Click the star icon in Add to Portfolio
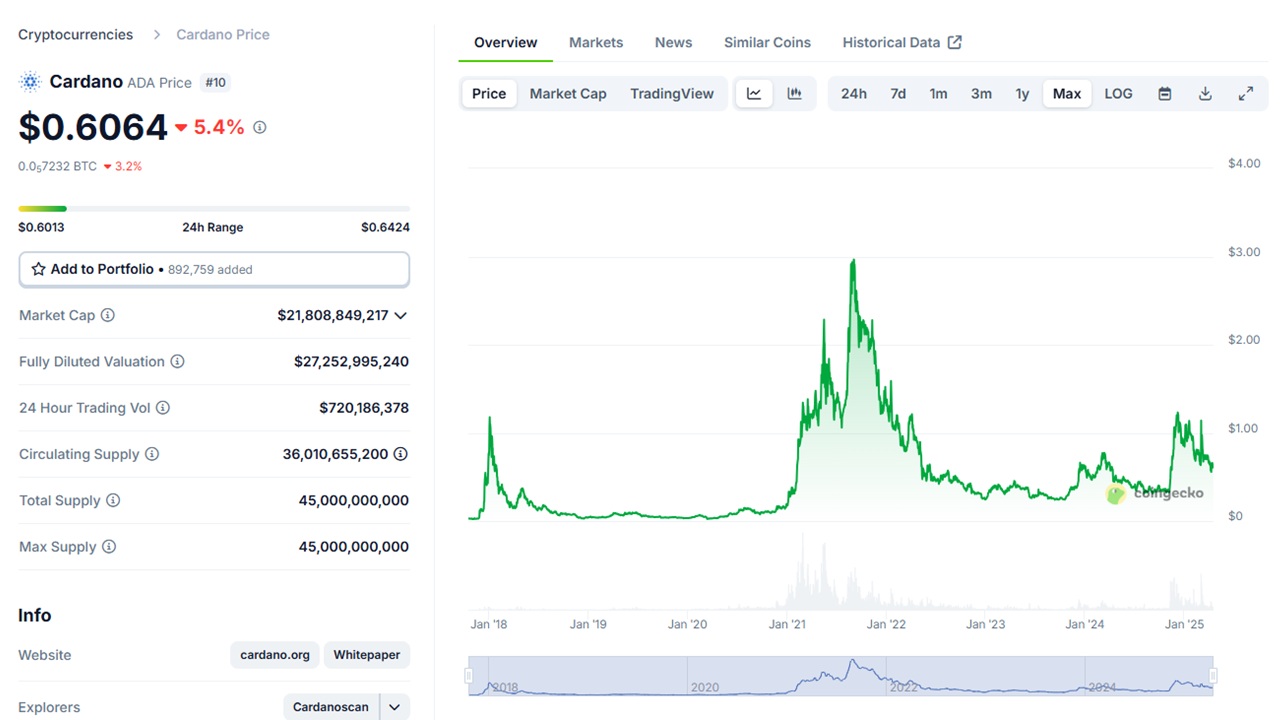 coord(38,269)
